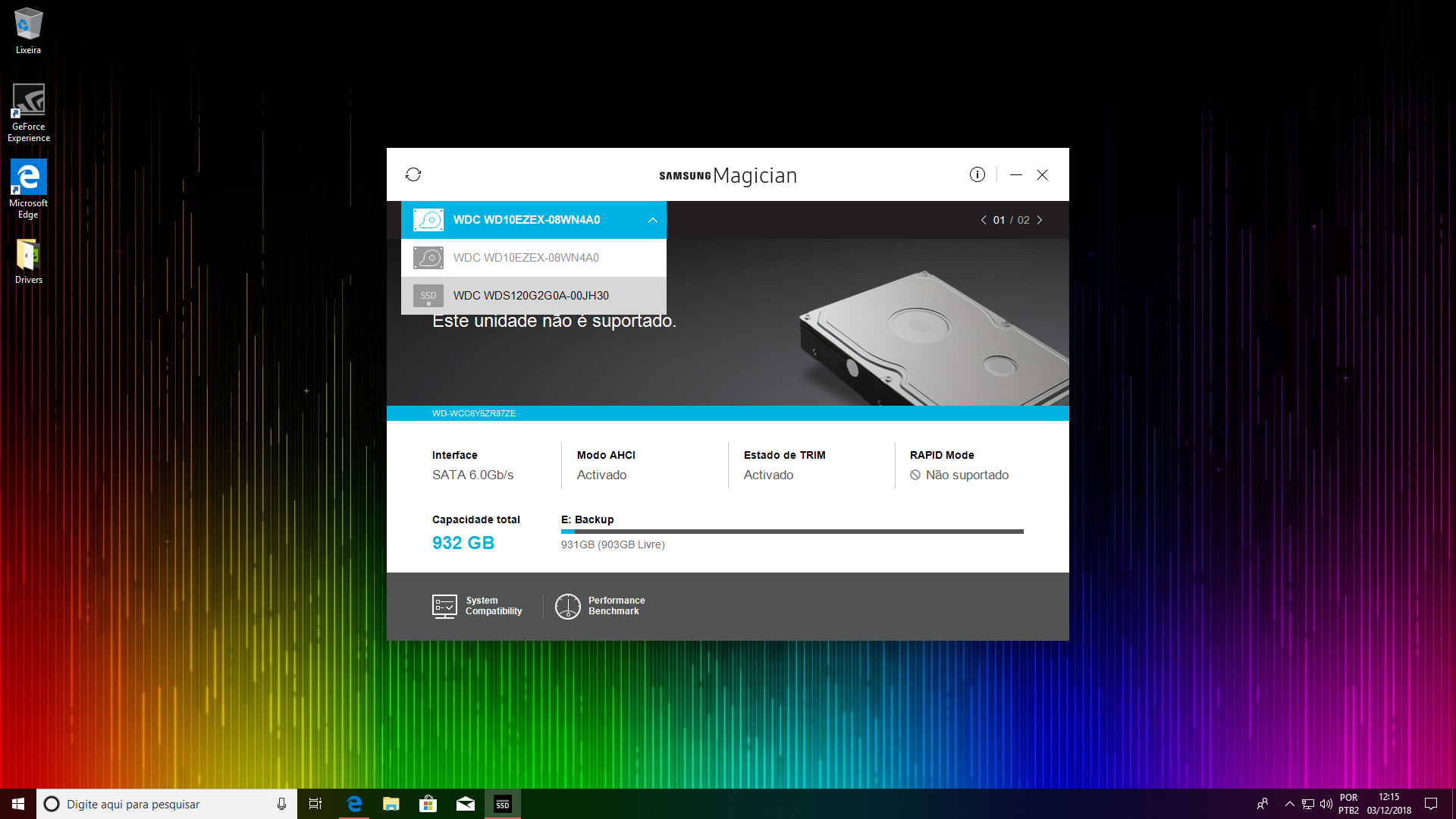Select WDC WDS120G2G0A-00JH30 SSD drive
This screenshot has width=1456, height=819.
[x=534, y=296]
